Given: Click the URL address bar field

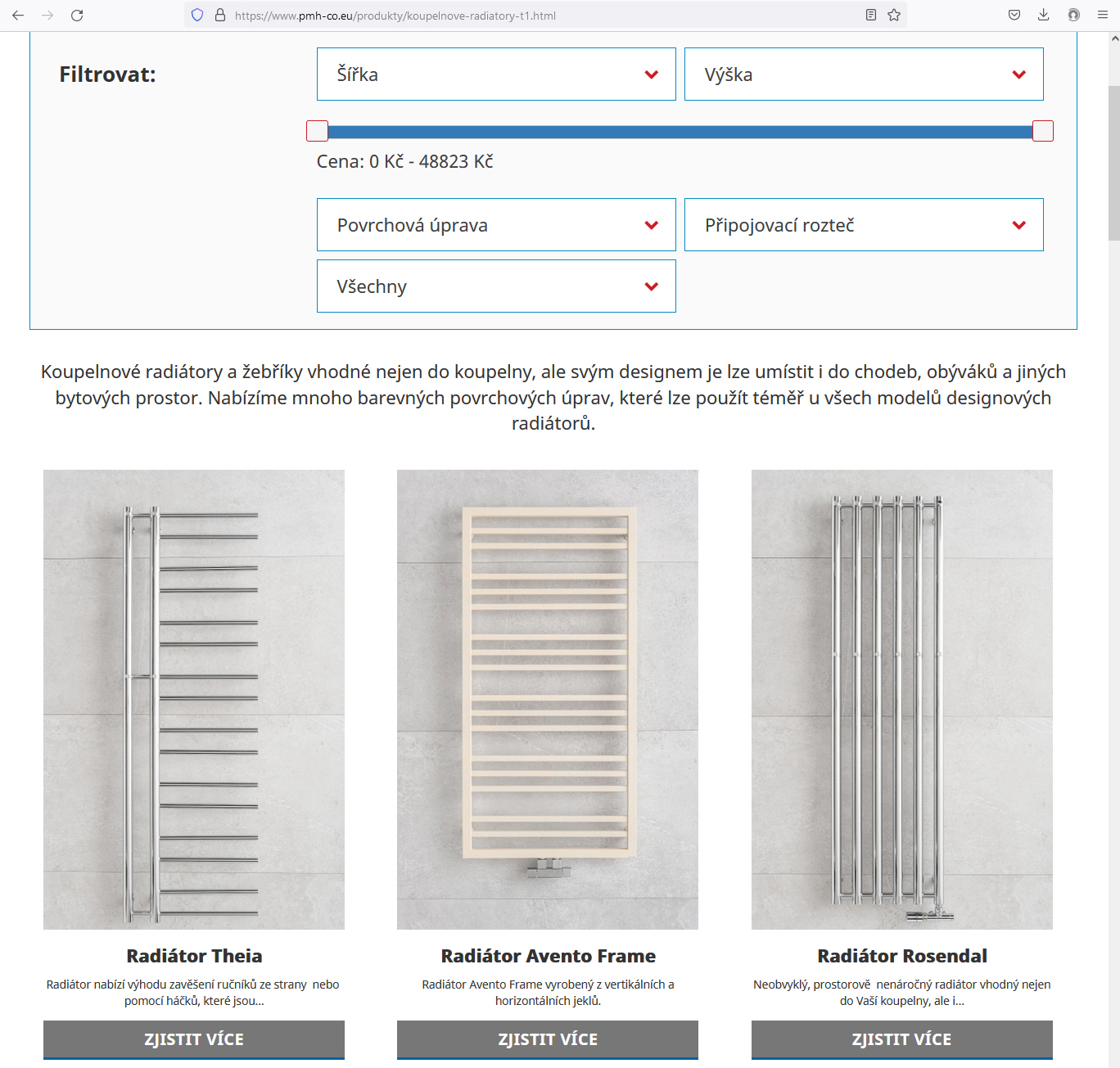Looking at the screenshot, I should 540,16.
